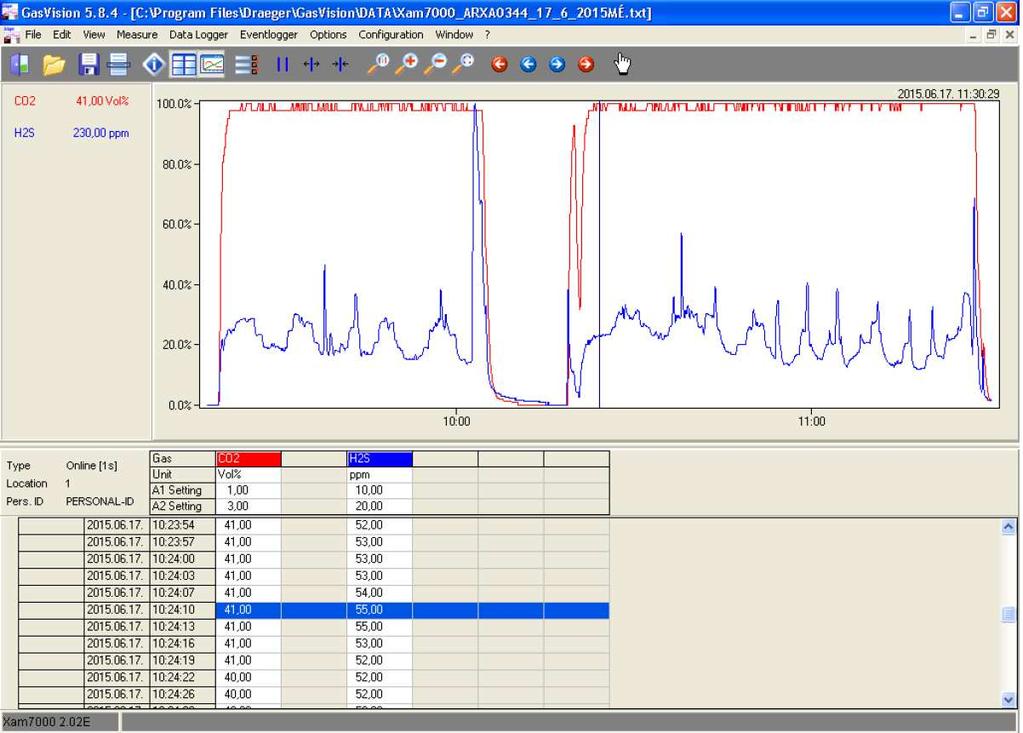The image size is (1023, 733).
Task: Select the 10:24:22 time cell
Action: [183, 678]
